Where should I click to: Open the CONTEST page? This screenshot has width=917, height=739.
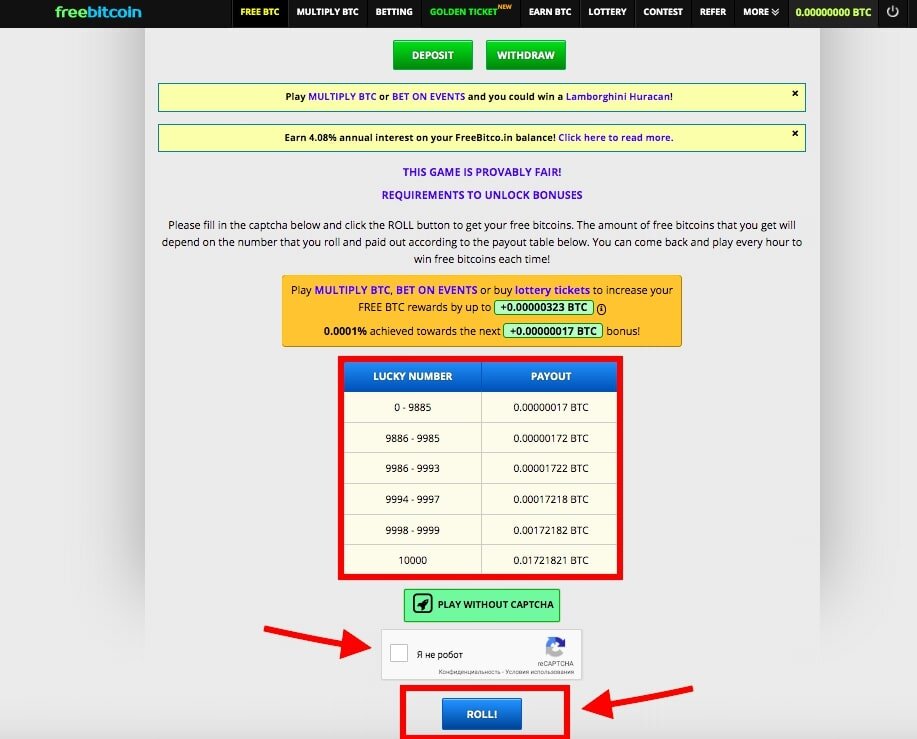coord(663,12)
